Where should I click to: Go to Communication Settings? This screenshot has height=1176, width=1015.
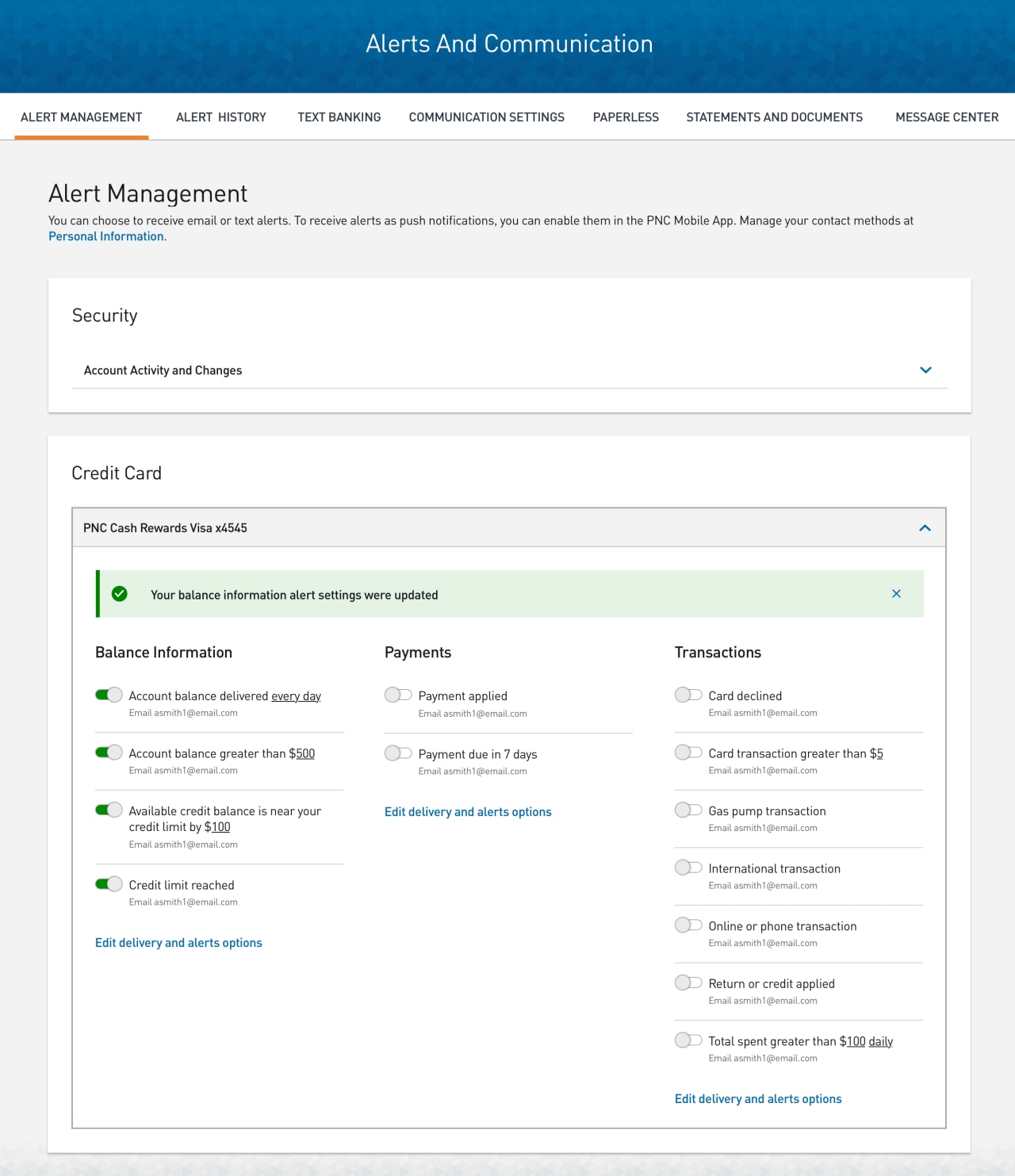pyautogui.click(x=486, y=117)
